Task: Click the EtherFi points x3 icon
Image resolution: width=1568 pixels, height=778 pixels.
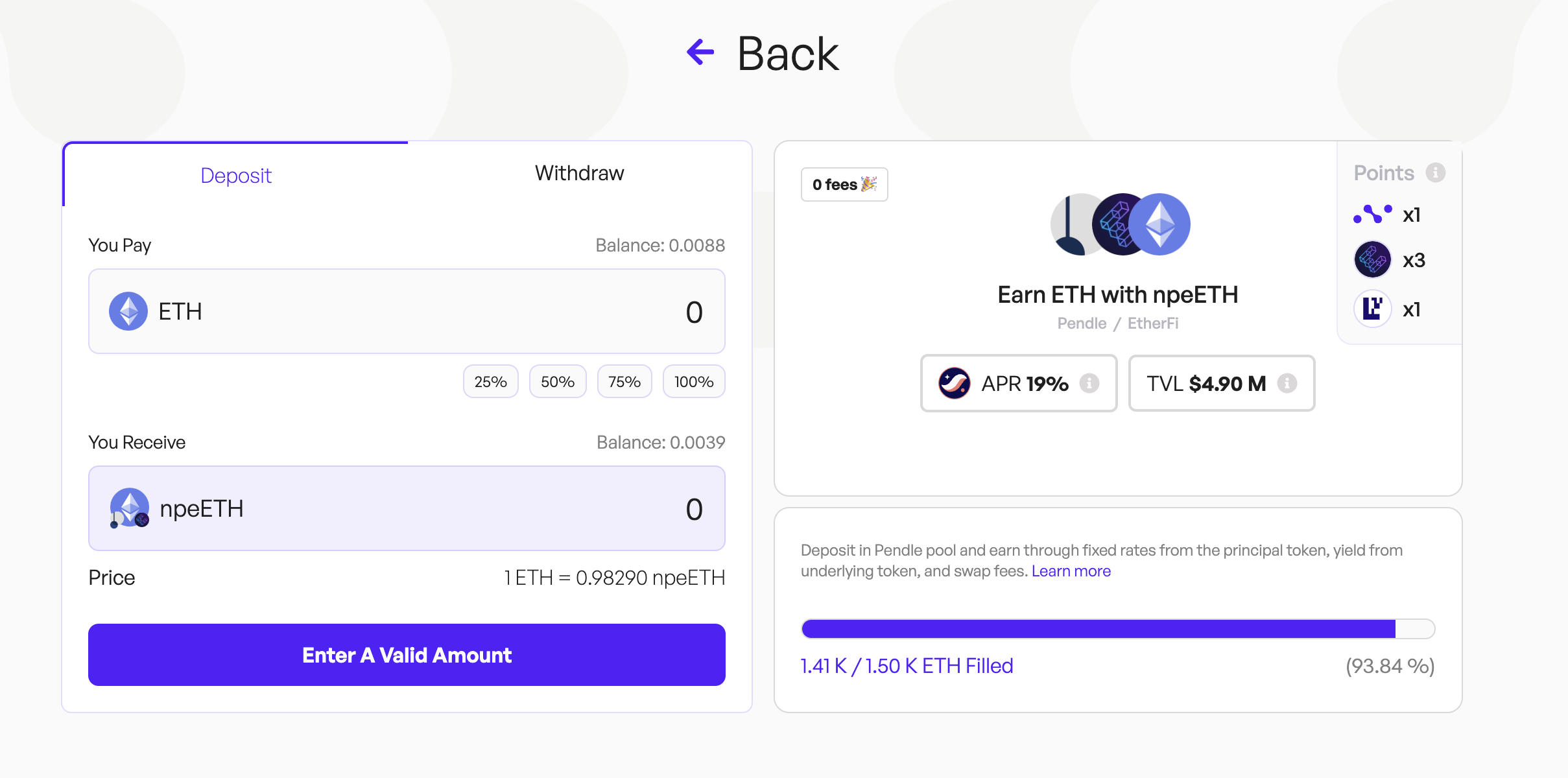Action: pos(1373,260)
